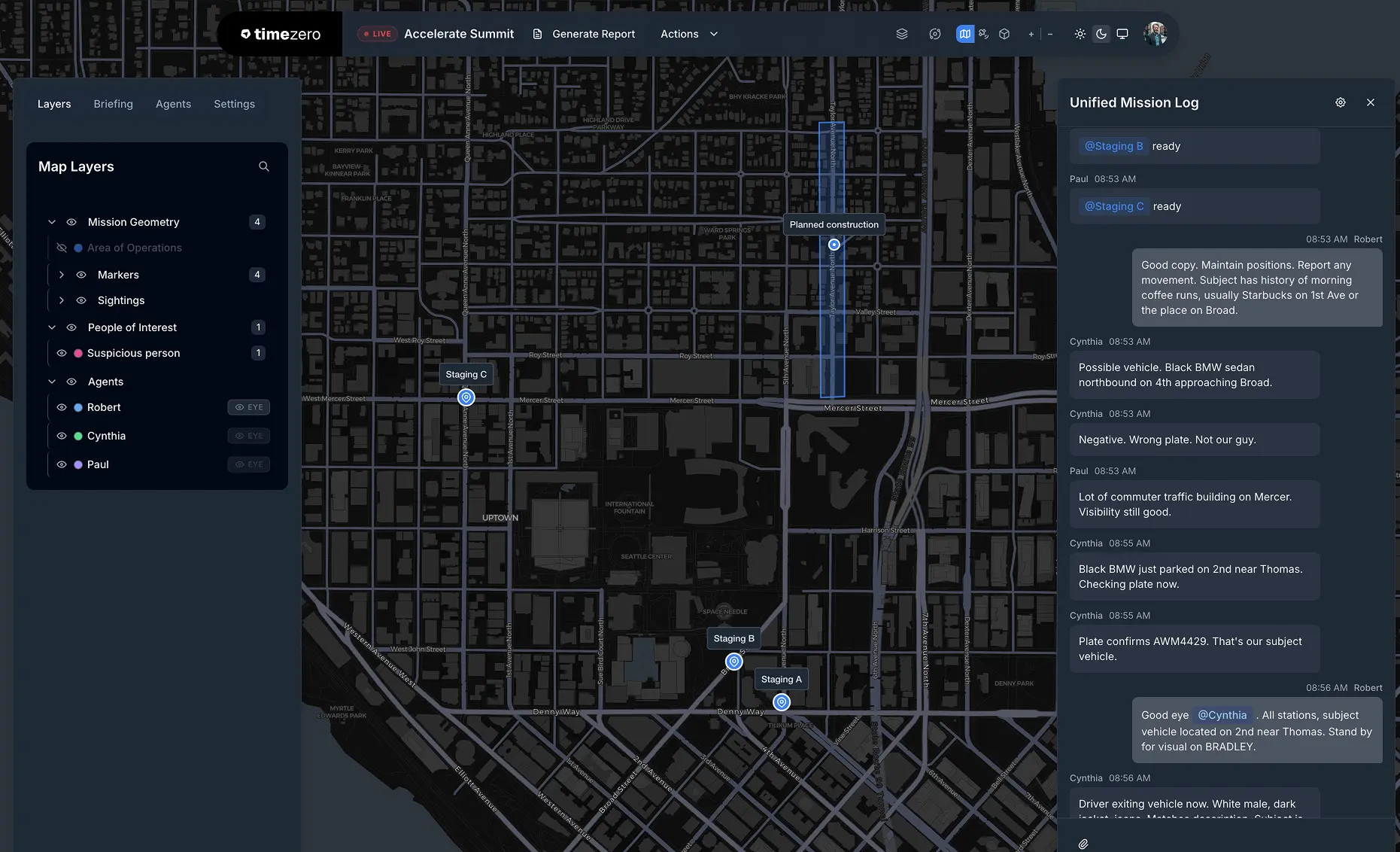The image size is (1400, 852).
Task: Switch to 3D cube view
Action: [1004, 34]
